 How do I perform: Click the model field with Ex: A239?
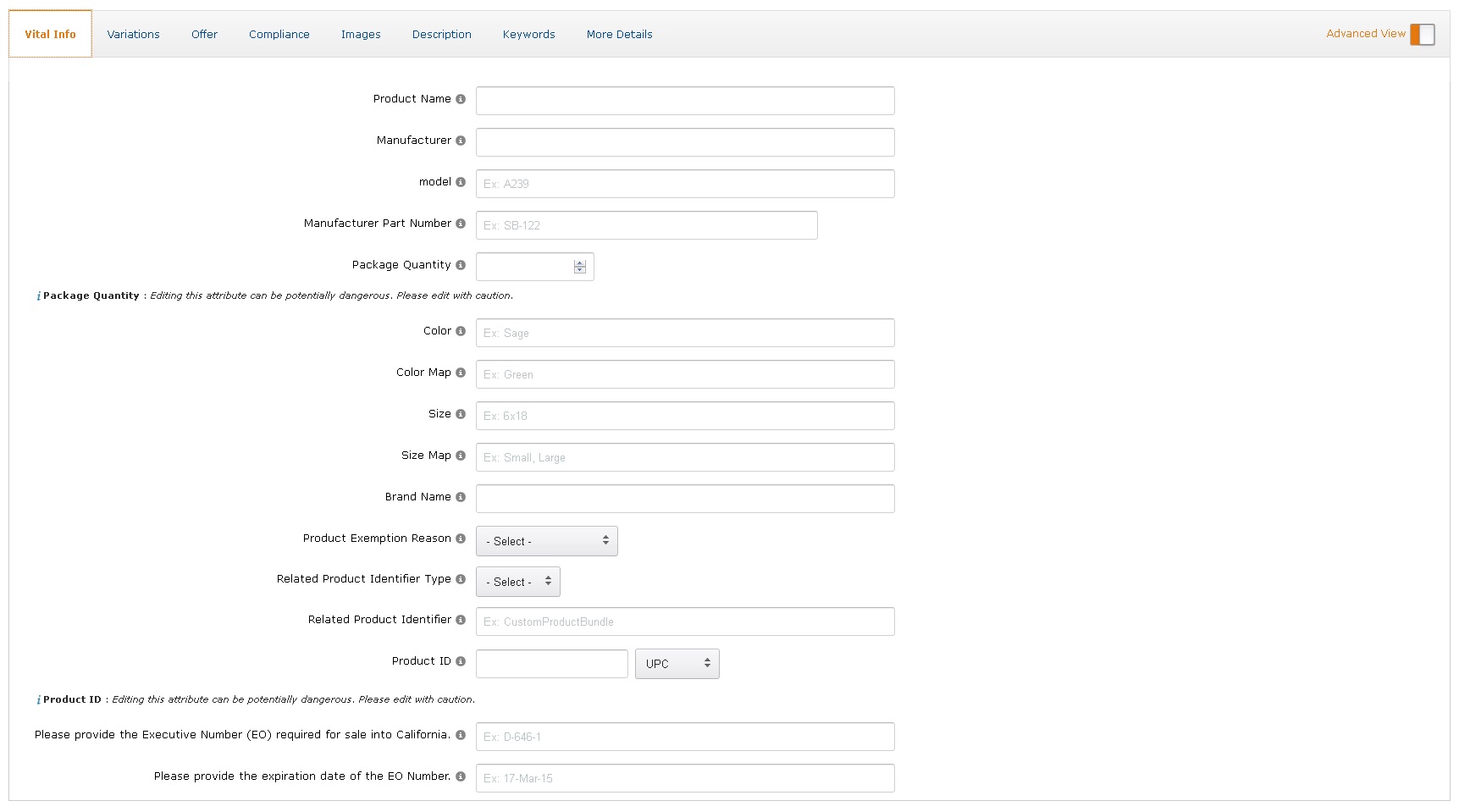click(x=685, y=184)
